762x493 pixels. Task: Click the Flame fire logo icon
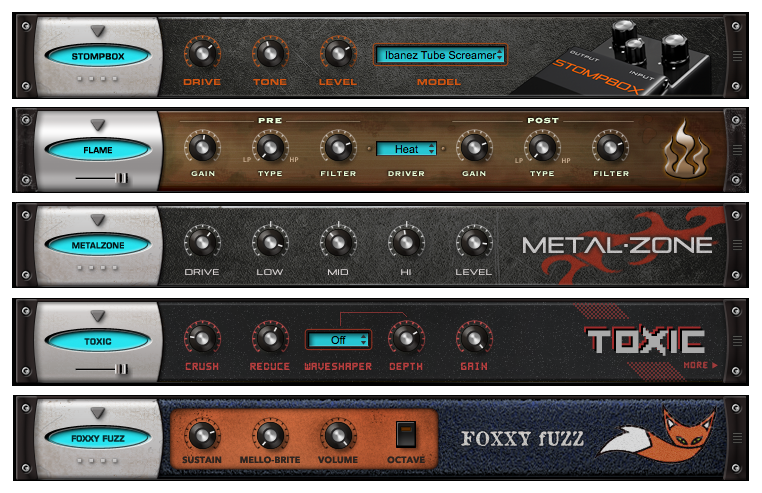tap(686, 149)
